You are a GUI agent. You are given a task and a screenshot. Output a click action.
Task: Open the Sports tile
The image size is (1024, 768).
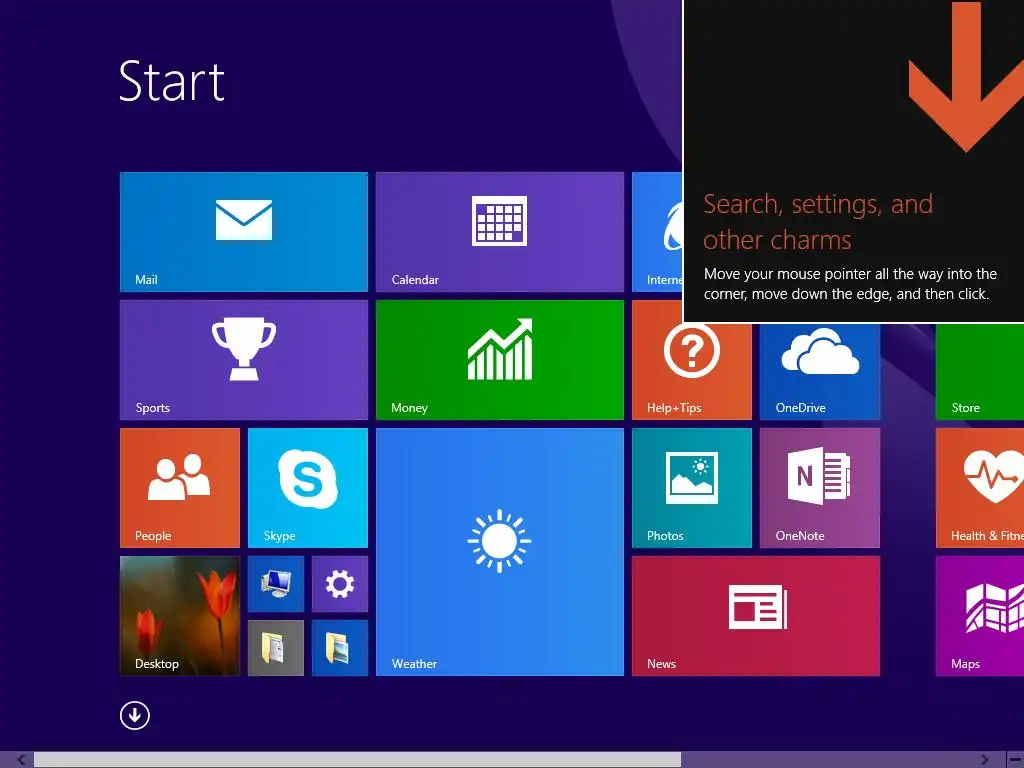coord(244,360)
